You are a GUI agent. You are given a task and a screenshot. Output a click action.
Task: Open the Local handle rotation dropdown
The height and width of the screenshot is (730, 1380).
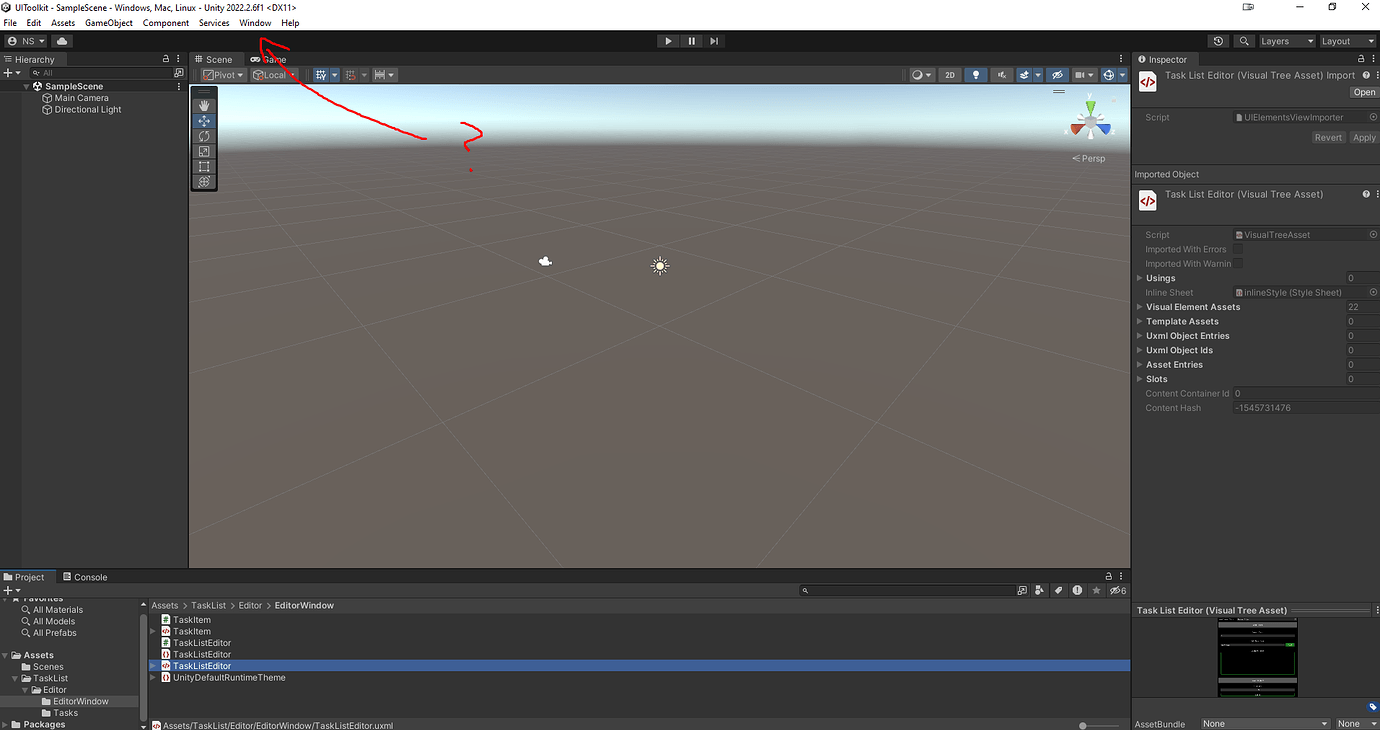tap(273, 75)
